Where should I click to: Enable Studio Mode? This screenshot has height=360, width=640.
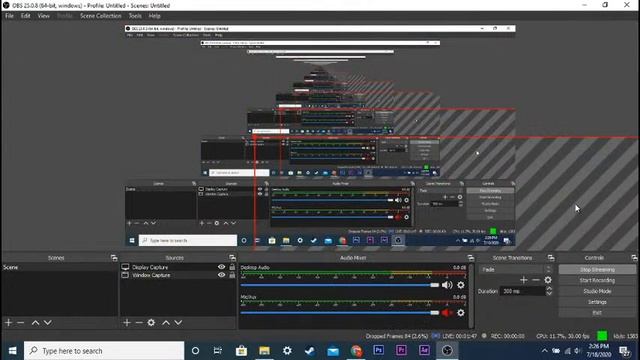pos(597,291)
